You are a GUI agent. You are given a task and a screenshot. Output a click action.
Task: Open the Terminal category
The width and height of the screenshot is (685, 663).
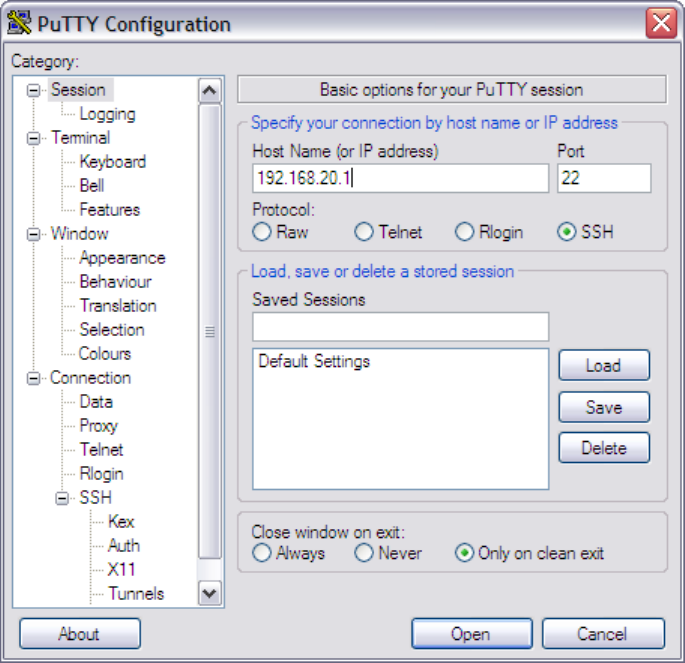coord(80,138)
